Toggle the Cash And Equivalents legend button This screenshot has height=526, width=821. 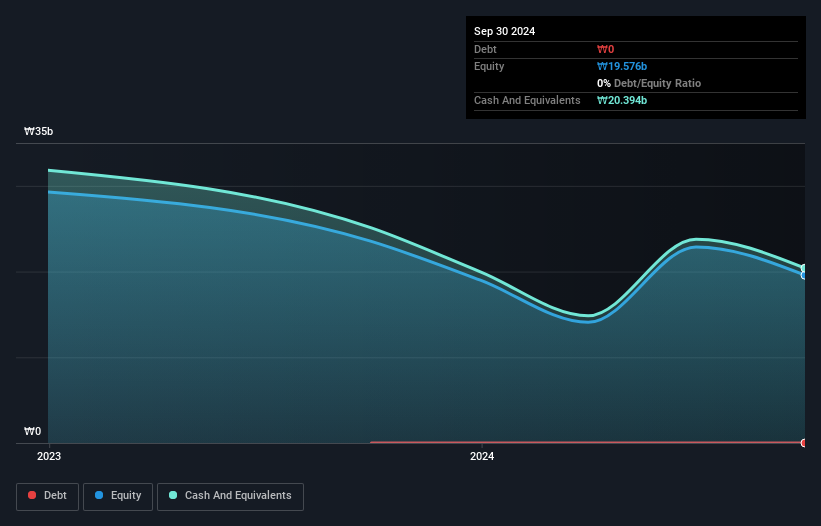point(230,496)
